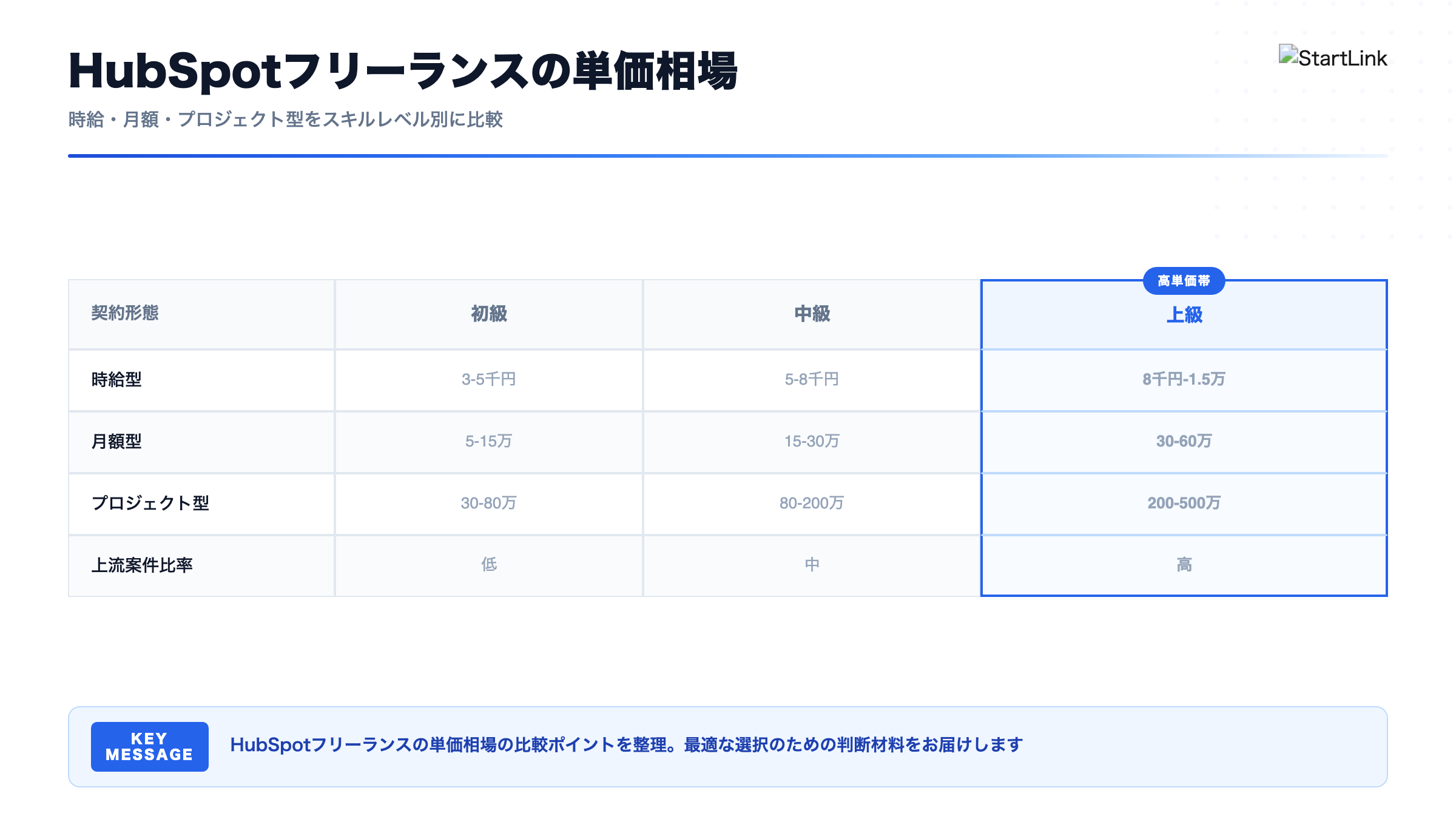Click the 上級 column header
The height and width of the screenshot is (819, 1456).
pos(1184,315)
